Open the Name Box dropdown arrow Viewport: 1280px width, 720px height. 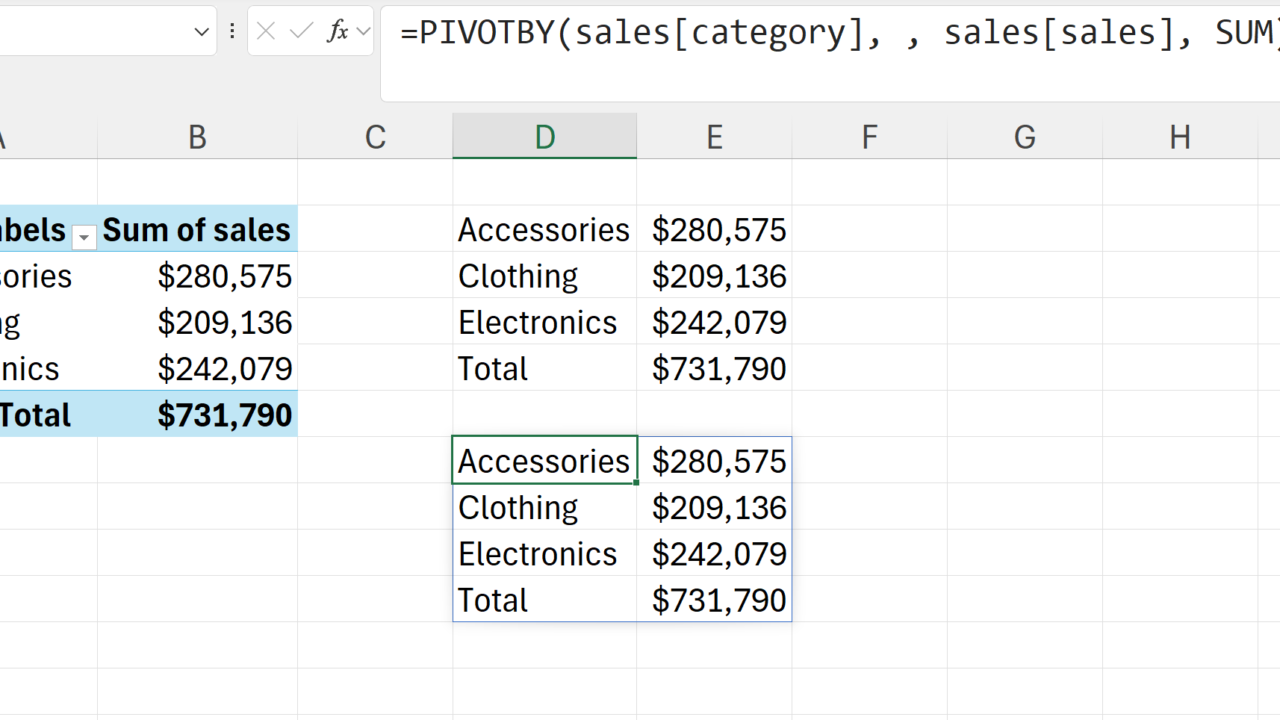(x=200, y=32)
